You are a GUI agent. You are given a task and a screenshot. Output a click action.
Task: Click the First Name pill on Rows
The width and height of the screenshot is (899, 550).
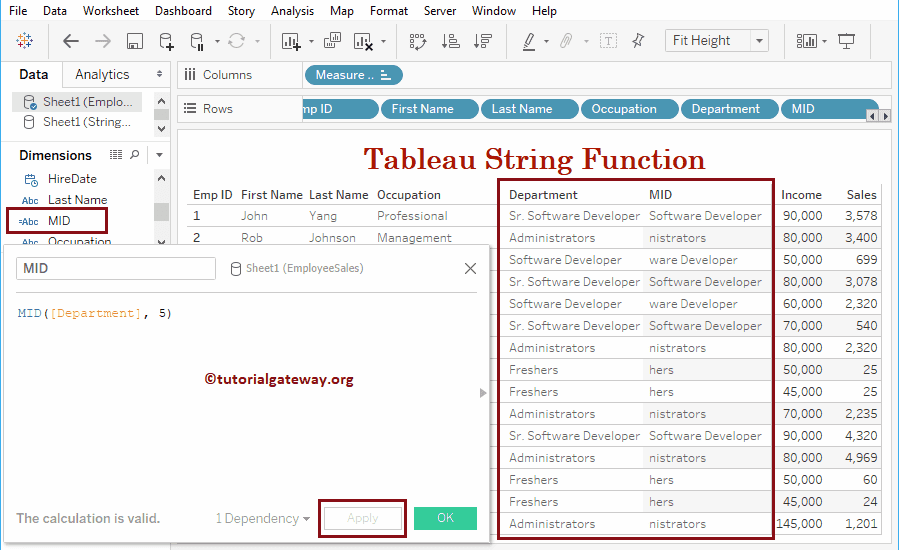pyautogui.click(x=429, y=109)
